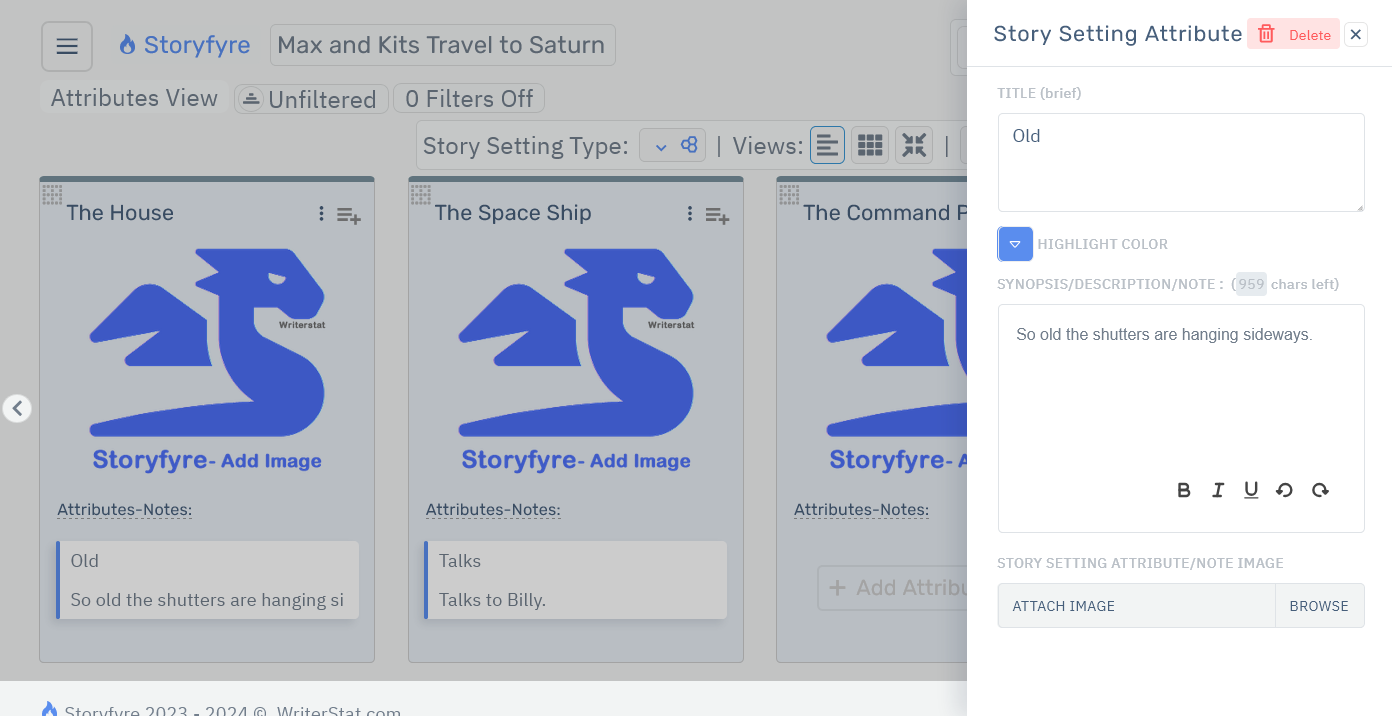Apply underline formatting in the description editor
Screen dimensions: 1392x716
pyautogui.click(x=1251, y=490)
